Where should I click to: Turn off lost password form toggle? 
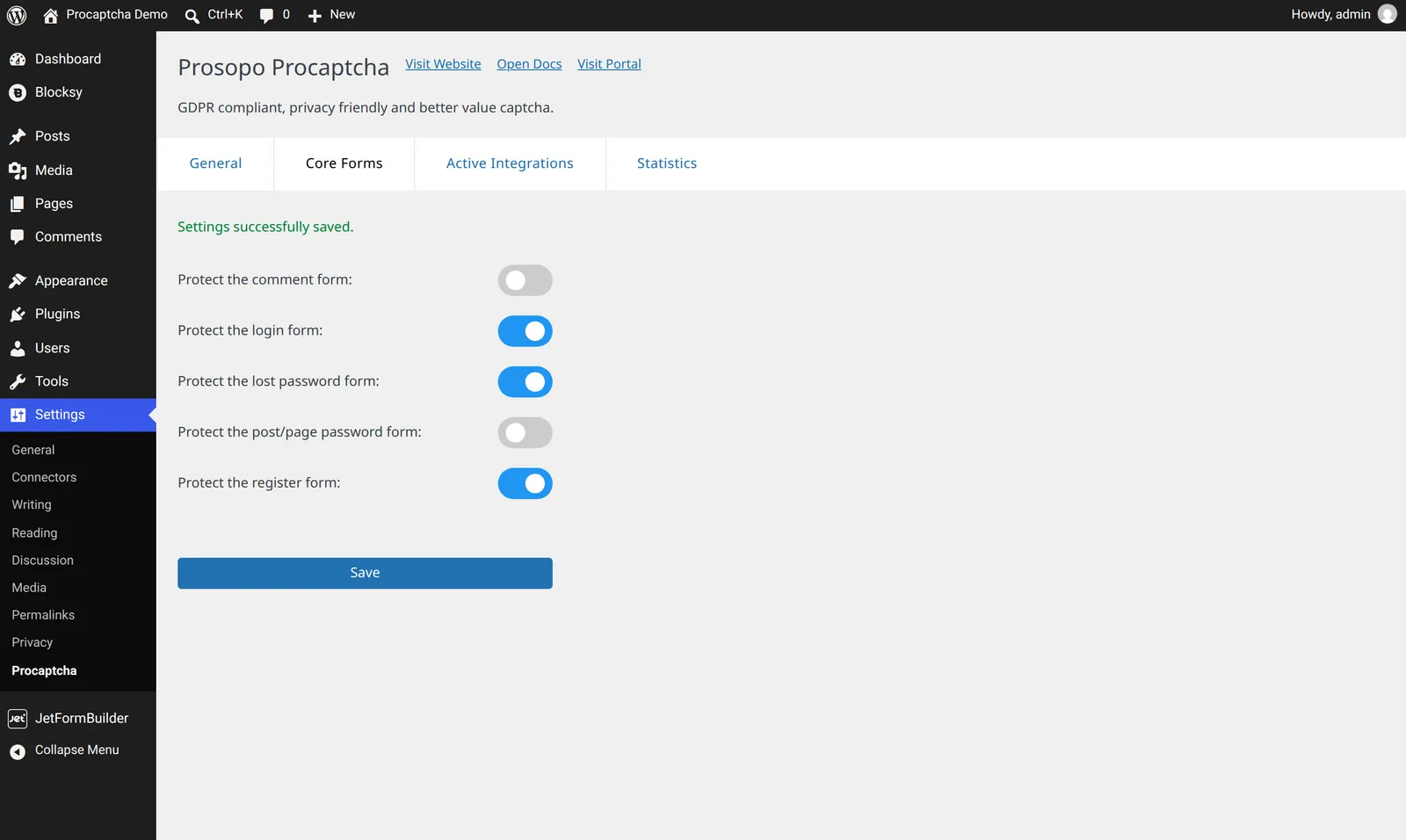[525, 382]
